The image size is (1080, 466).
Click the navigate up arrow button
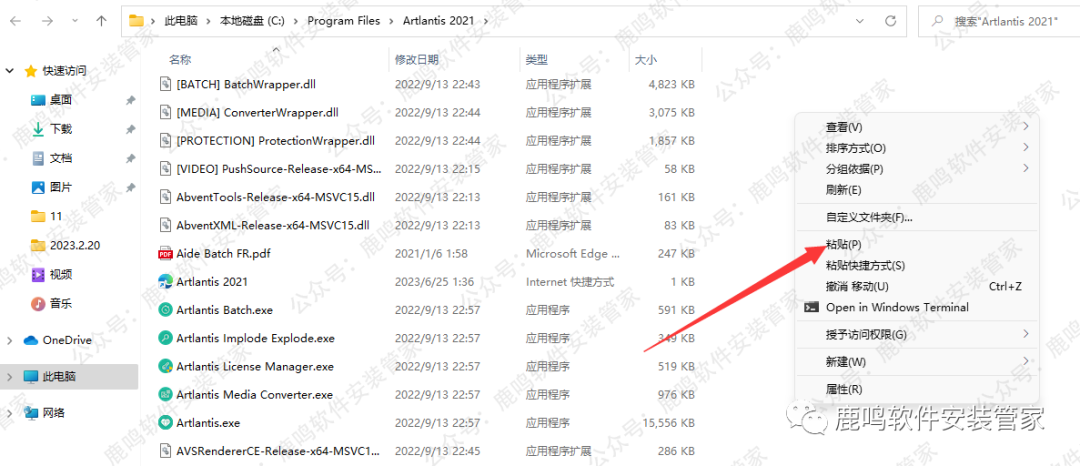pos(101,20)
